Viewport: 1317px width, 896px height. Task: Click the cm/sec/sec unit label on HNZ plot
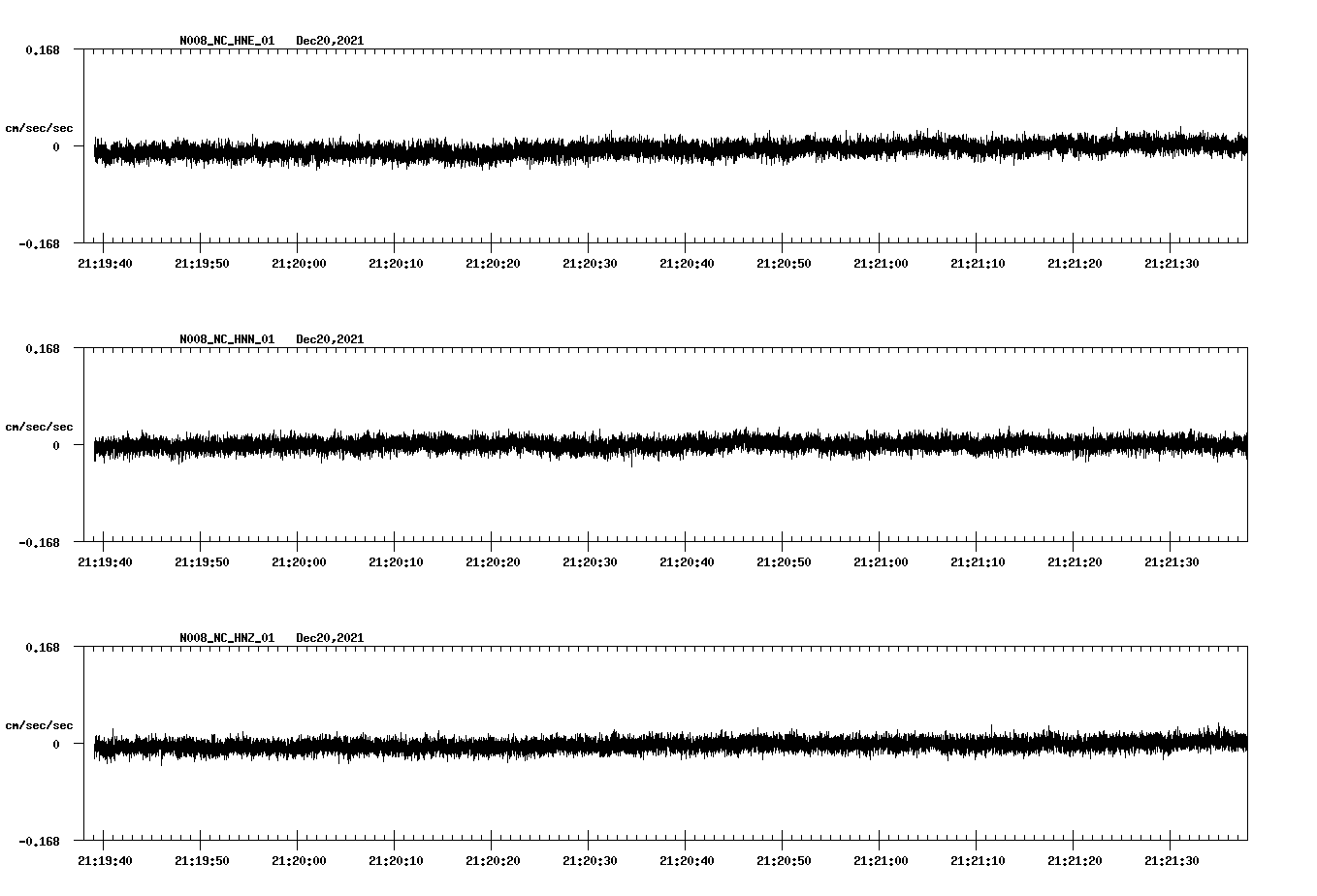(x=39, y=725)
